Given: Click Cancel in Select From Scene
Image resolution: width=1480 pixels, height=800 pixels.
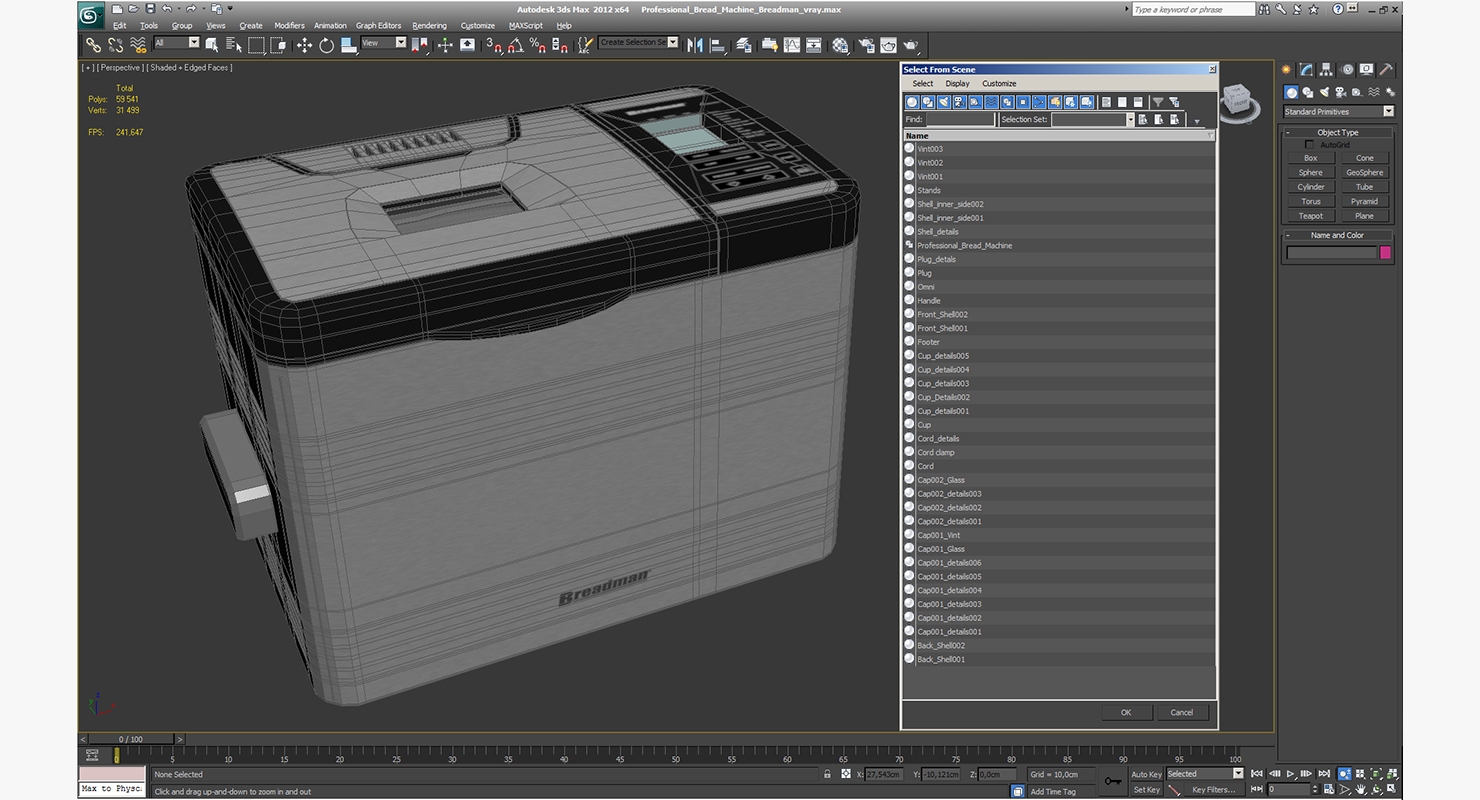Looking at the screenshot, I should (x=1182, y=712).
